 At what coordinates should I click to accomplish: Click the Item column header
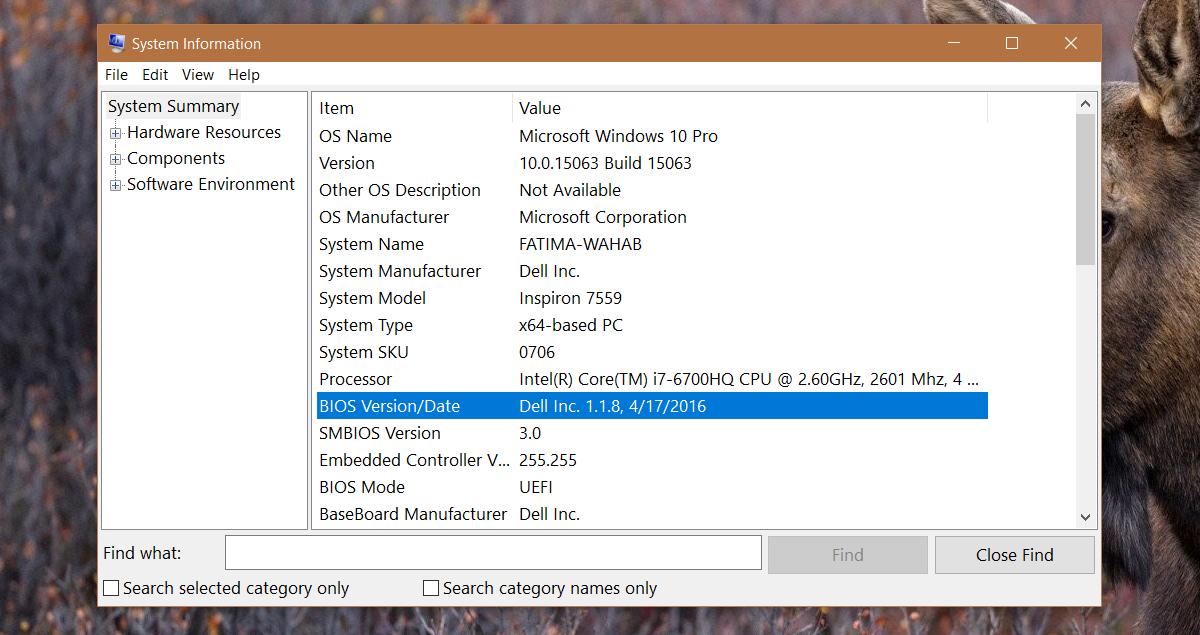pyautogui.click(x=413, y=108)
